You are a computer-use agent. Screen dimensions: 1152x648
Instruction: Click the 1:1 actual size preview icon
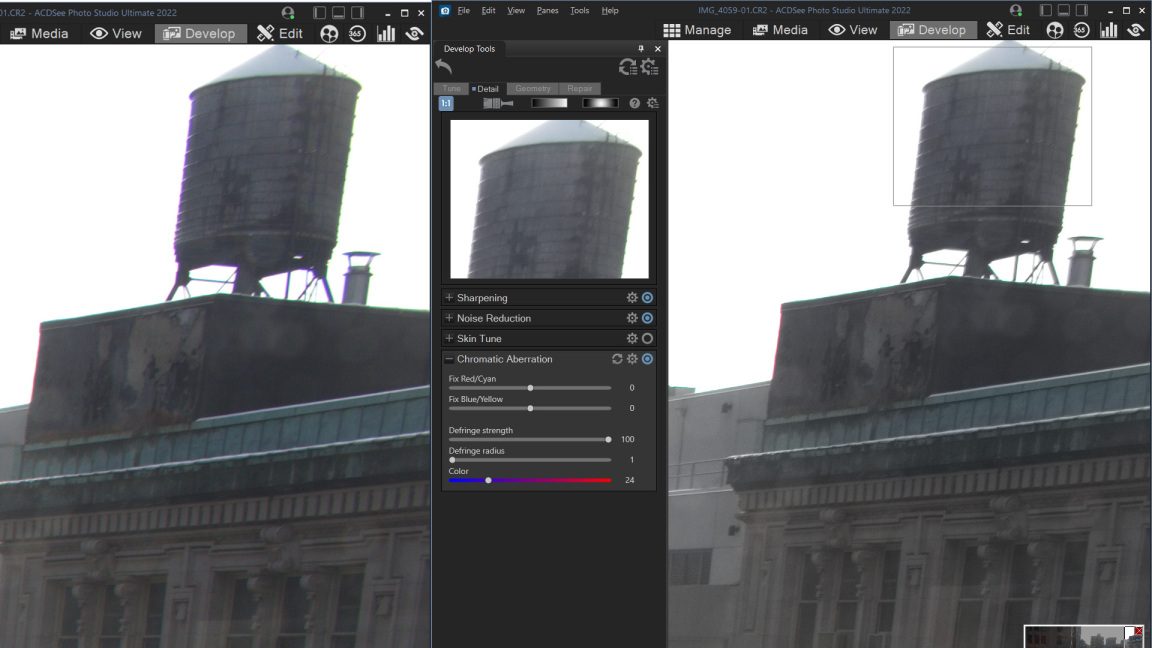point(446,103)
